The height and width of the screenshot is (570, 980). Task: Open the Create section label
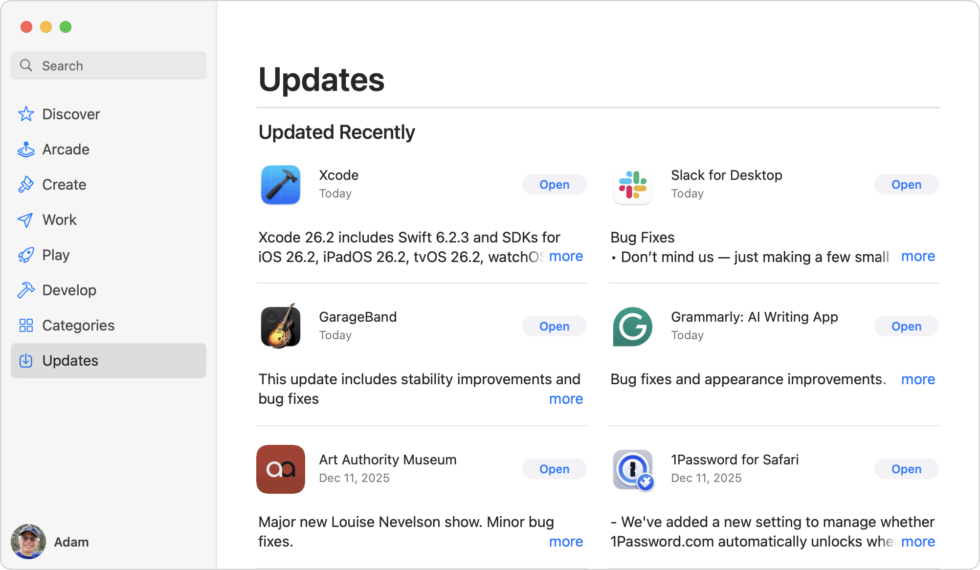pos(64,184)
